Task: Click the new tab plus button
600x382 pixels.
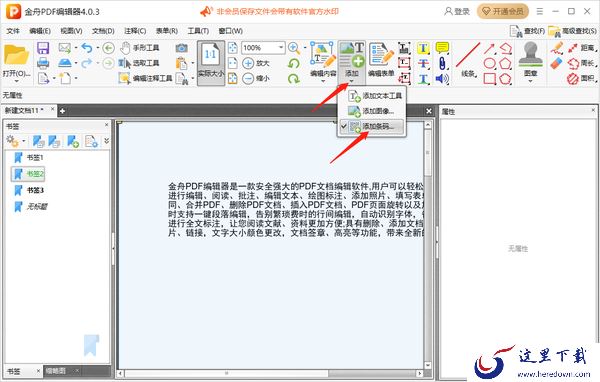Action: point(62,111)
